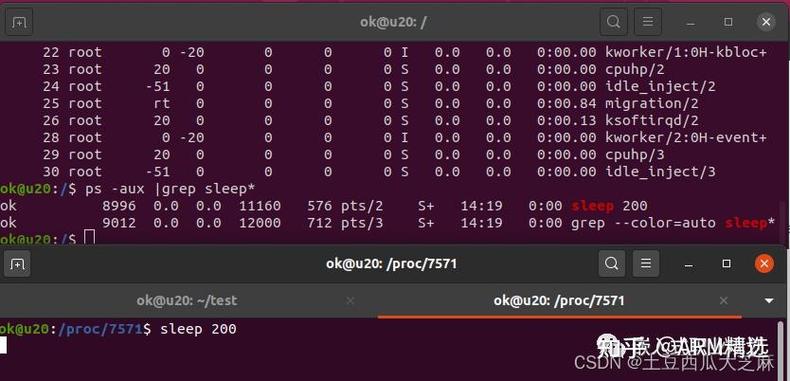Image resolution: width=790 pixels, height=381 pixels.
Task: Click the idle_inject/2 process name
Action: pyautogui.click(x=661, y=87)
